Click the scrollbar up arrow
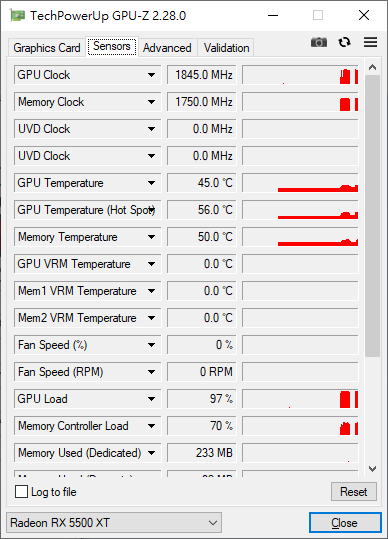The image size is (388, 539). [x=373, y=67]
